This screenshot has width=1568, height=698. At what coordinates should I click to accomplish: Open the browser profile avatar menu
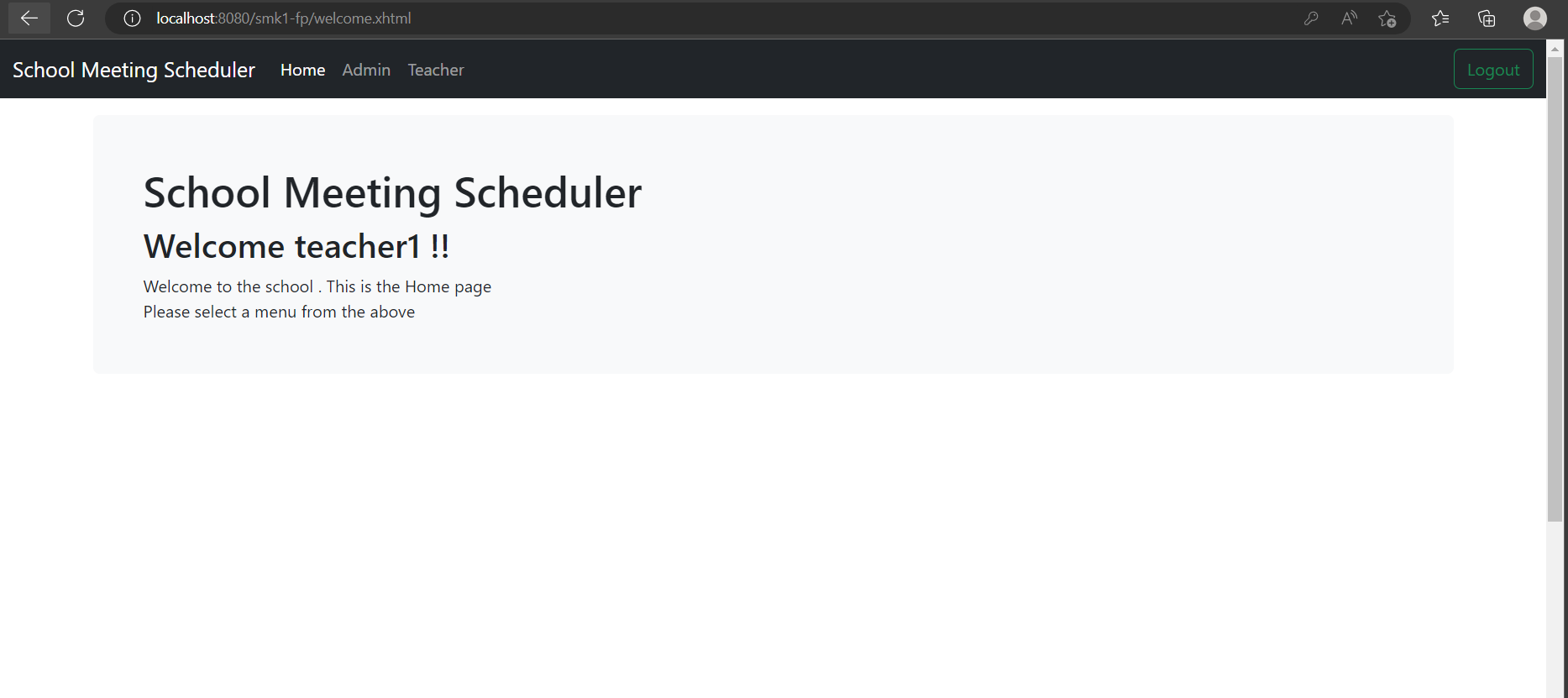tap(1534, 18)
